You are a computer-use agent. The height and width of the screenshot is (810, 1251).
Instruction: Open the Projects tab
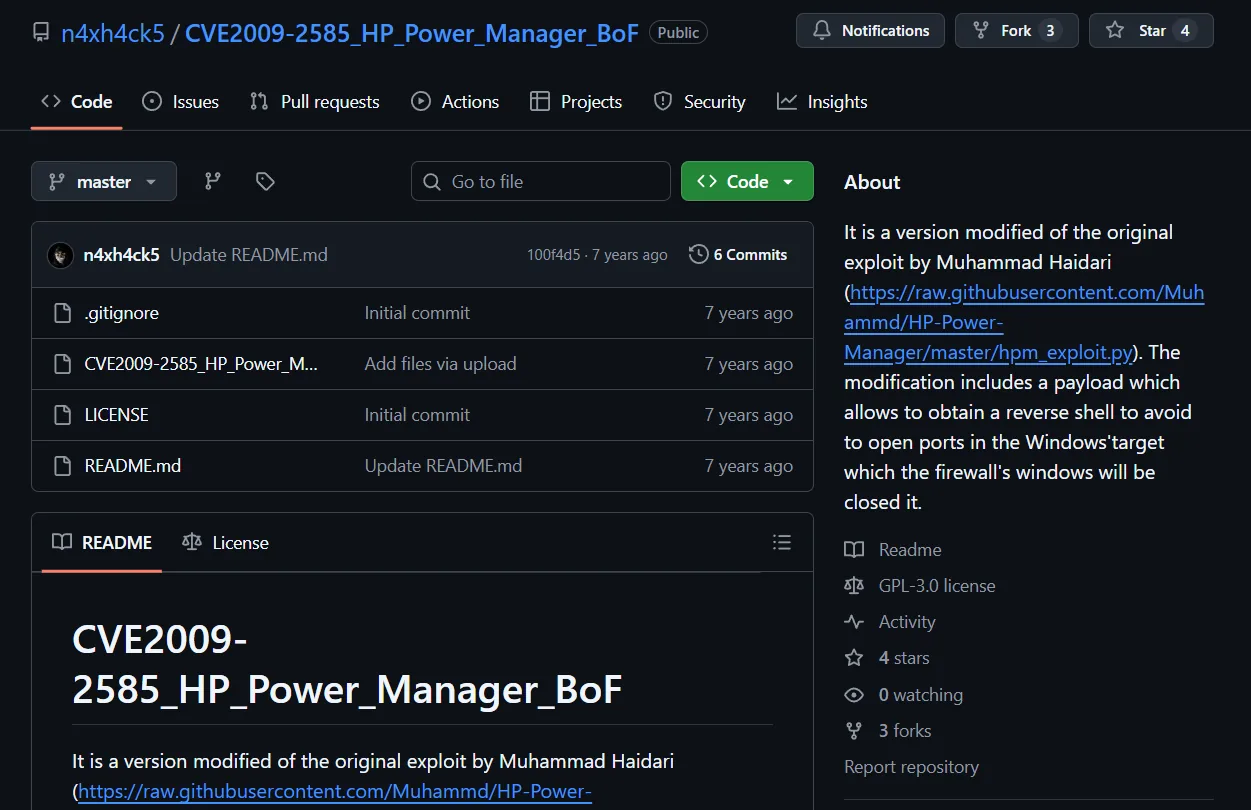tap(575, 102)
